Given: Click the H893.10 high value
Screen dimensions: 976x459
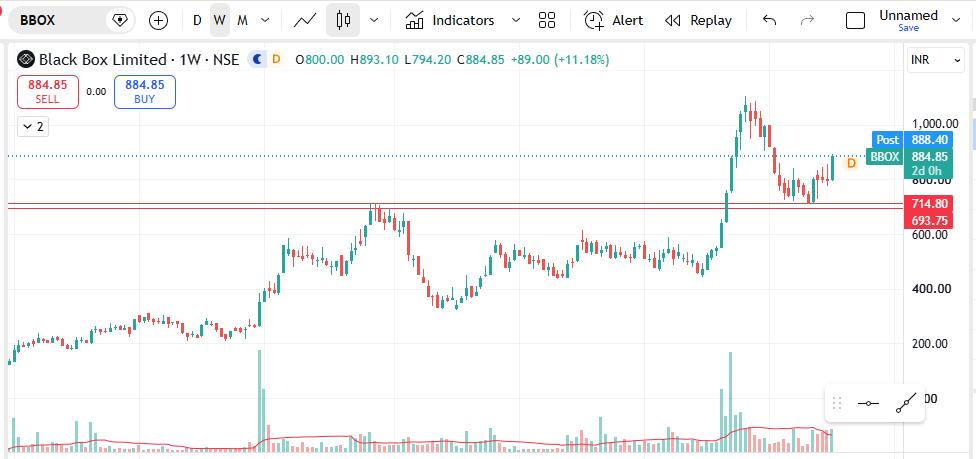Looking at the screenshot, I should tap(374, 60).
